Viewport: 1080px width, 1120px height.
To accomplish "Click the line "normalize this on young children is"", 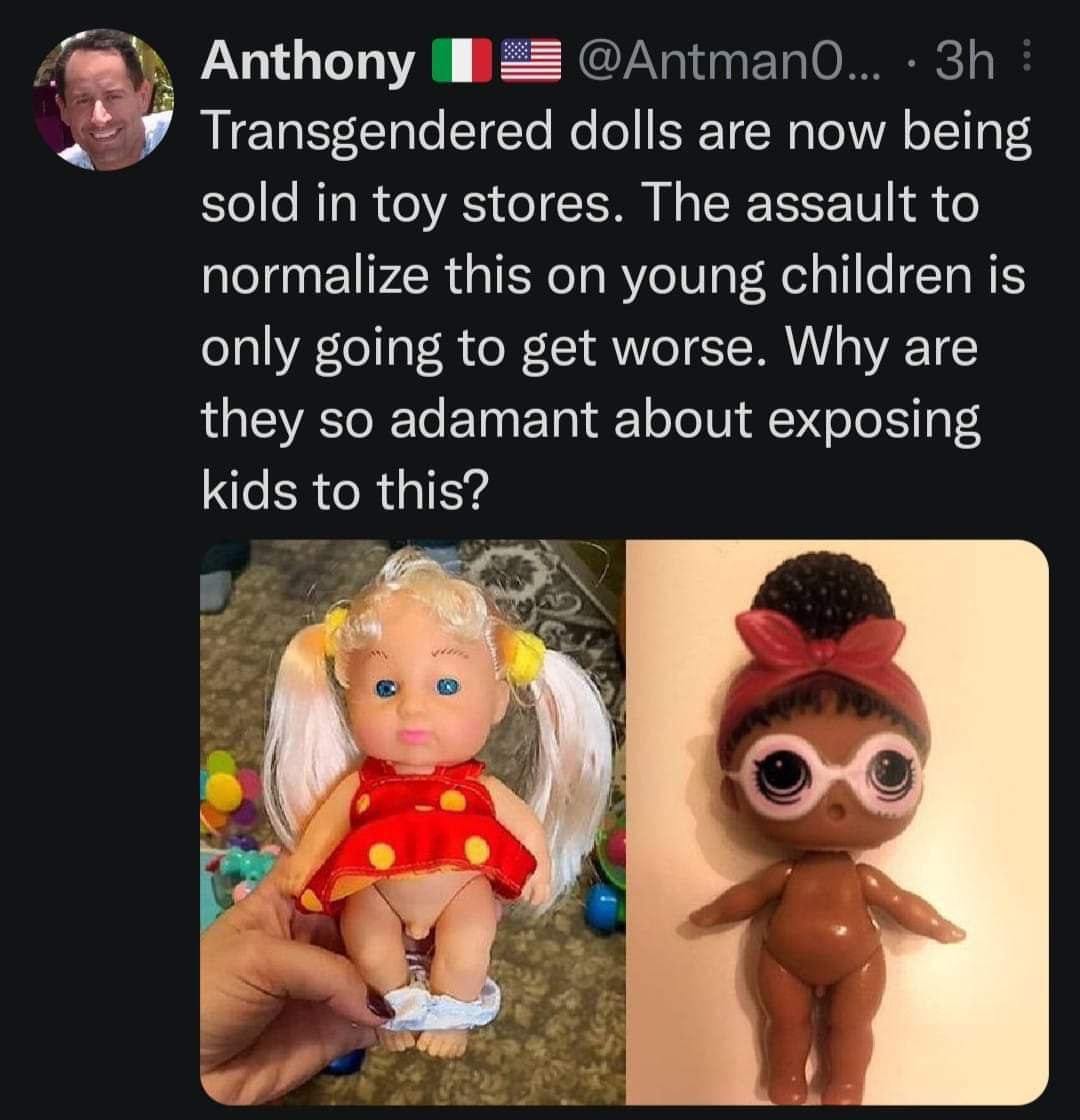I will (x=613, y=277).
